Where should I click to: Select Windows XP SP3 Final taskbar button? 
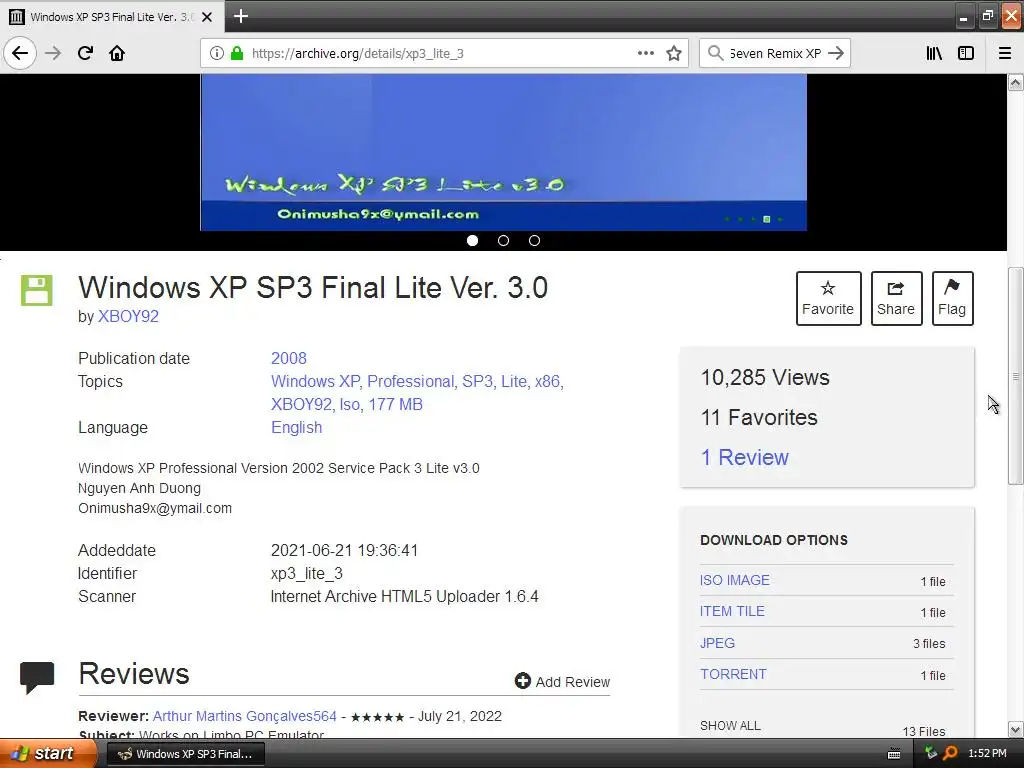pyautogui.click(x=185, y=754)
